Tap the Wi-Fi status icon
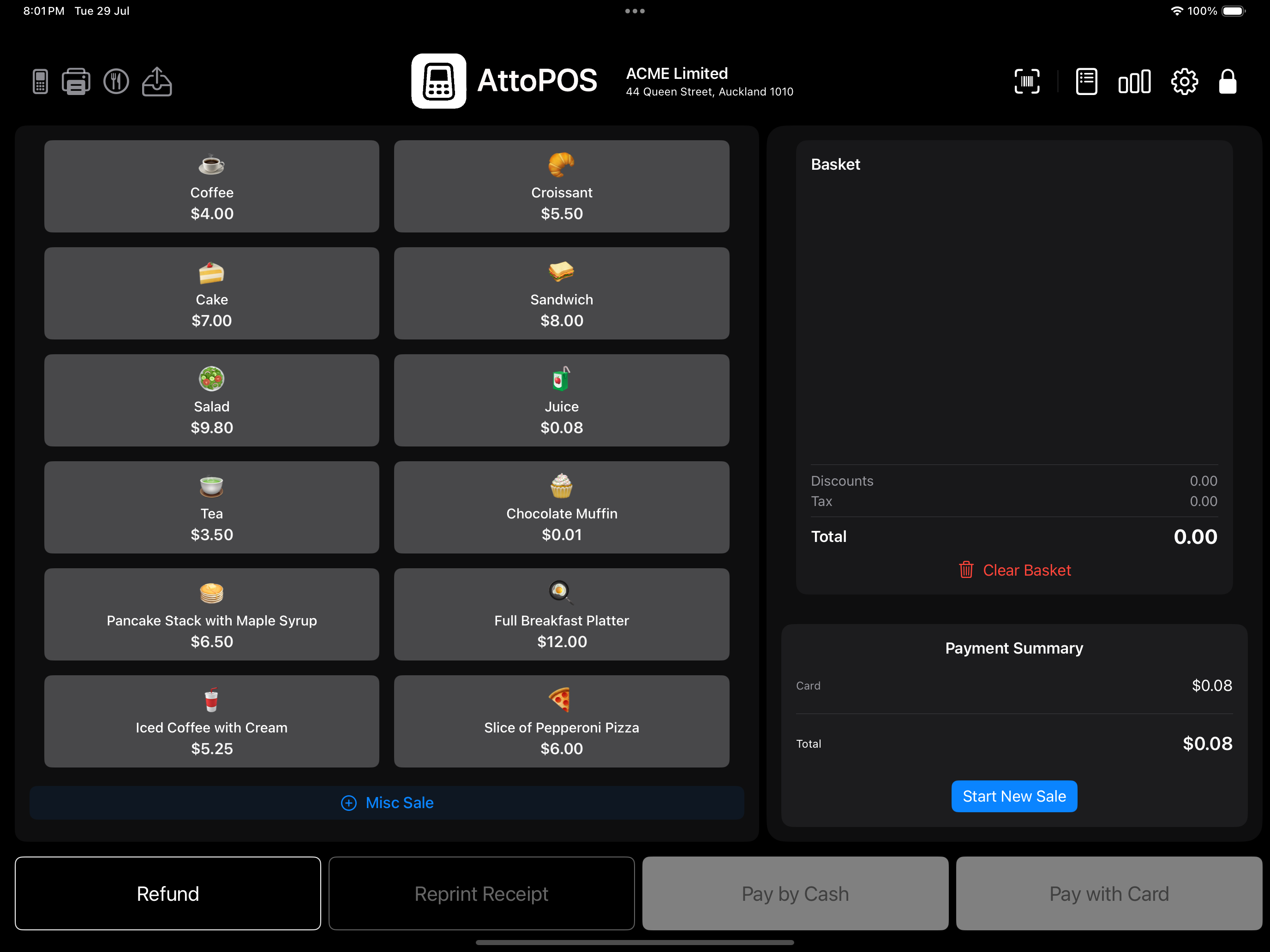The width and height of the screenshot is (1270, 952). [1176, 11]
